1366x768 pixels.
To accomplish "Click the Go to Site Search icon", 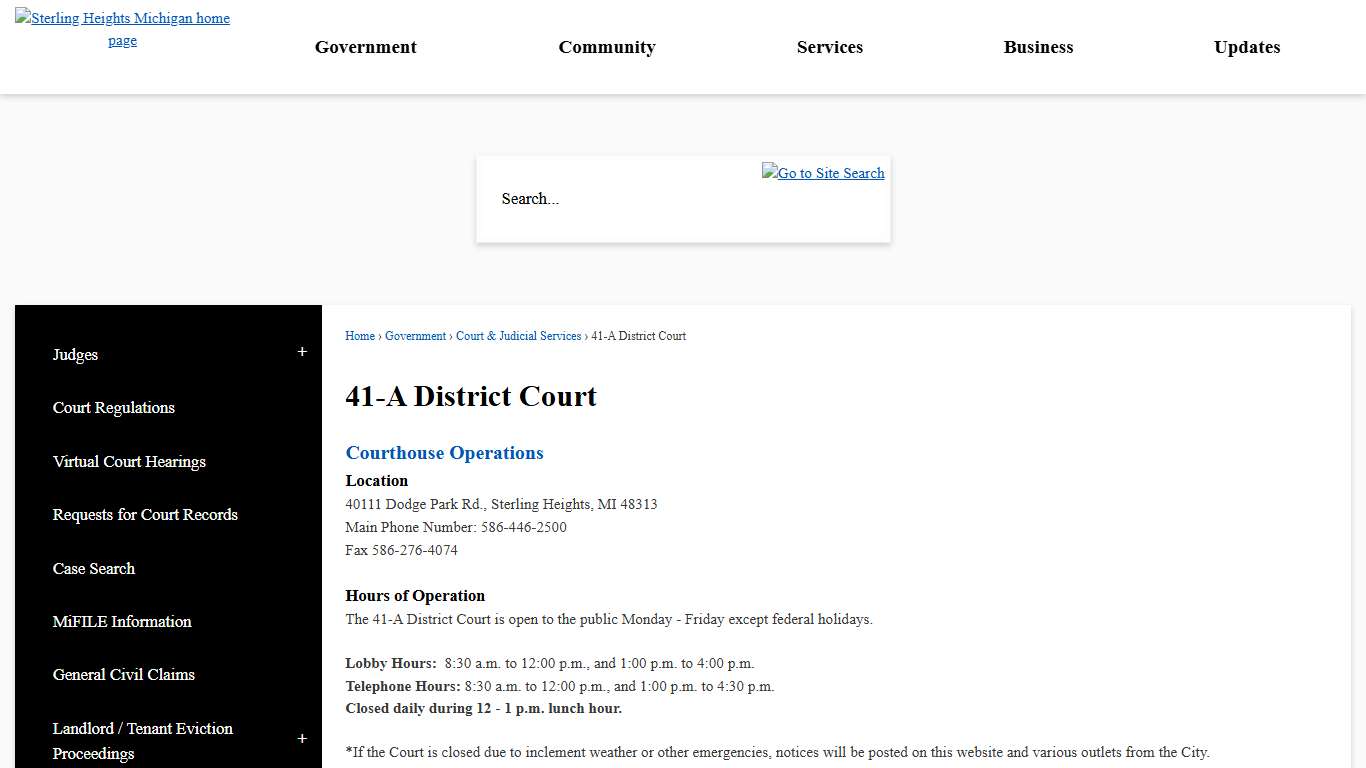I will tap(822, 172).
